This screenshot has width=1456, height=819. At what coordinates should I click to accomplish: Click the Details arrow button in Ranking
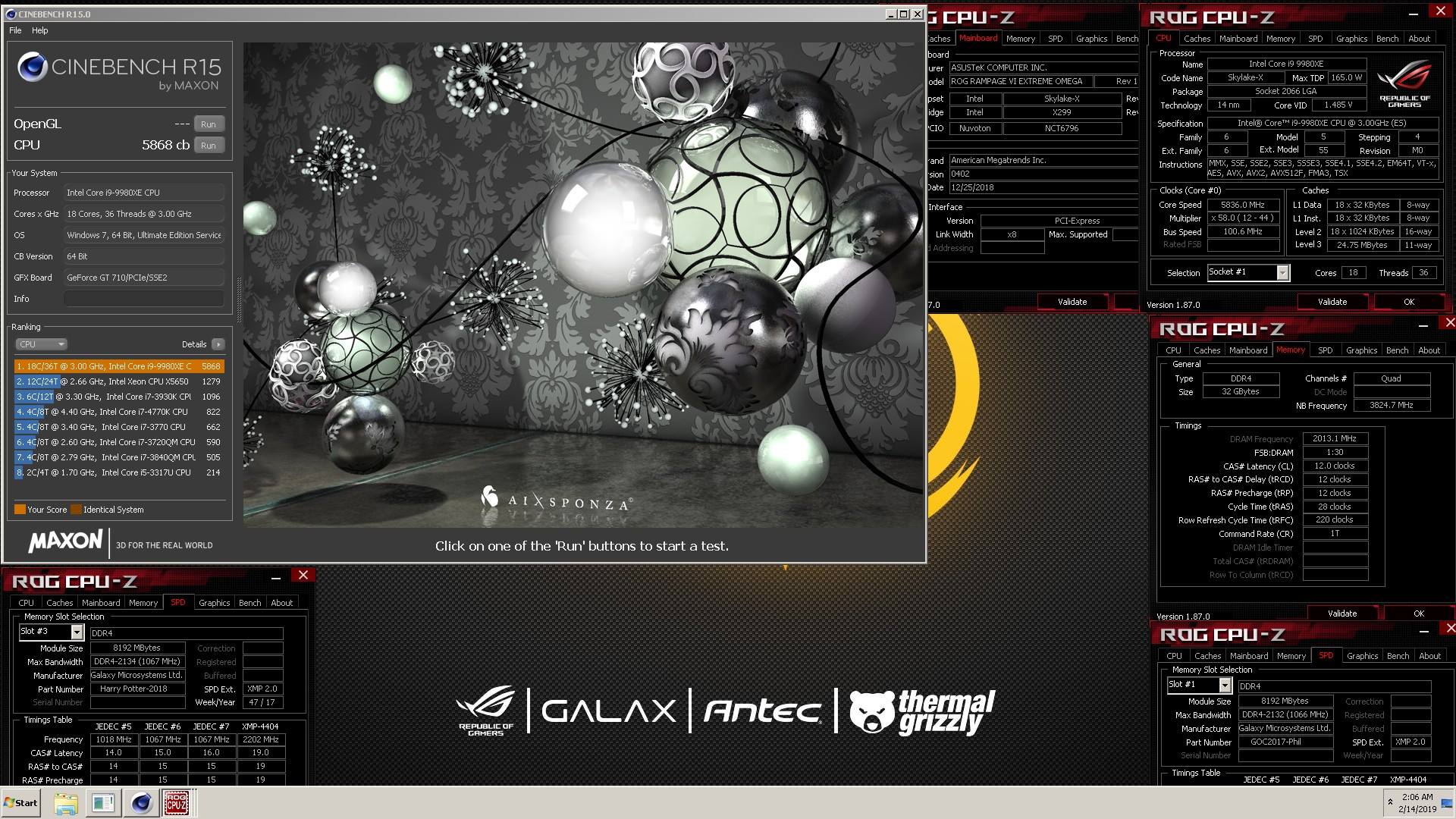tap(218, 344)
